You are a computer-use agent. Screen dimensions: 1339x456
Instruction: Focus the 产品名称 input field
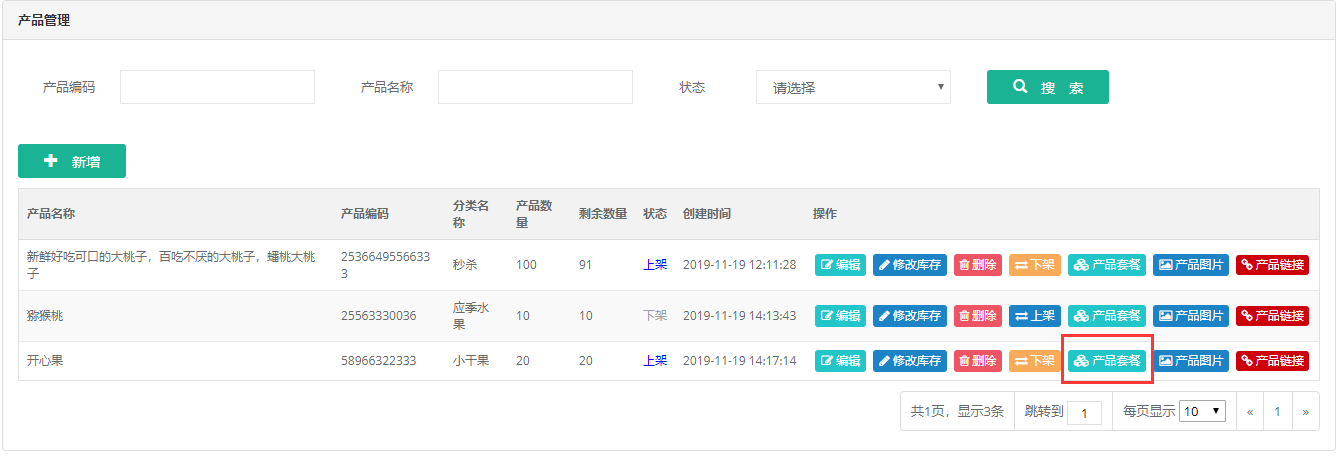tap(535, 87)
